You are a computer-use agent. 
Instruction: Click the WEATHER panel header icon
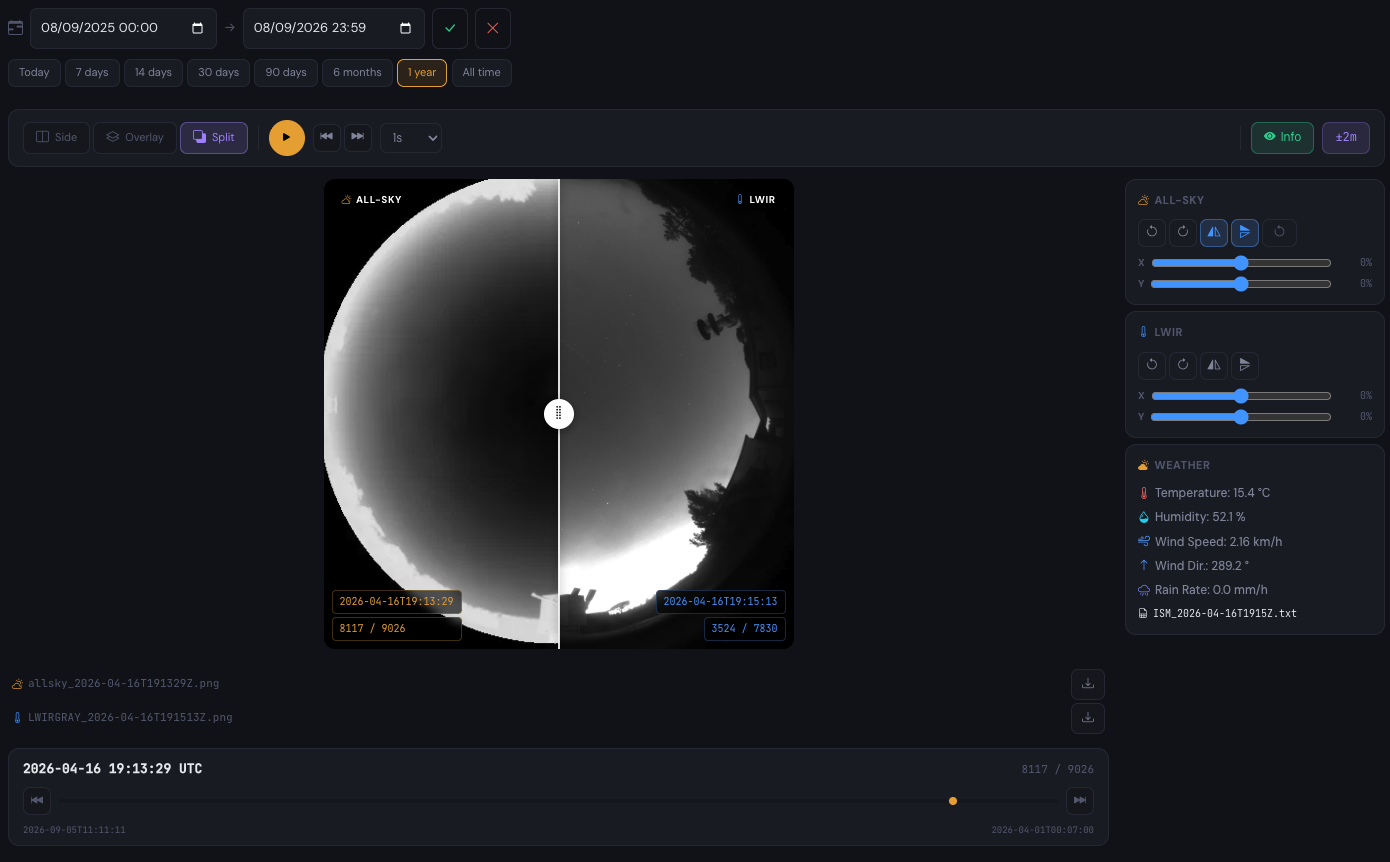point(1144,465)
